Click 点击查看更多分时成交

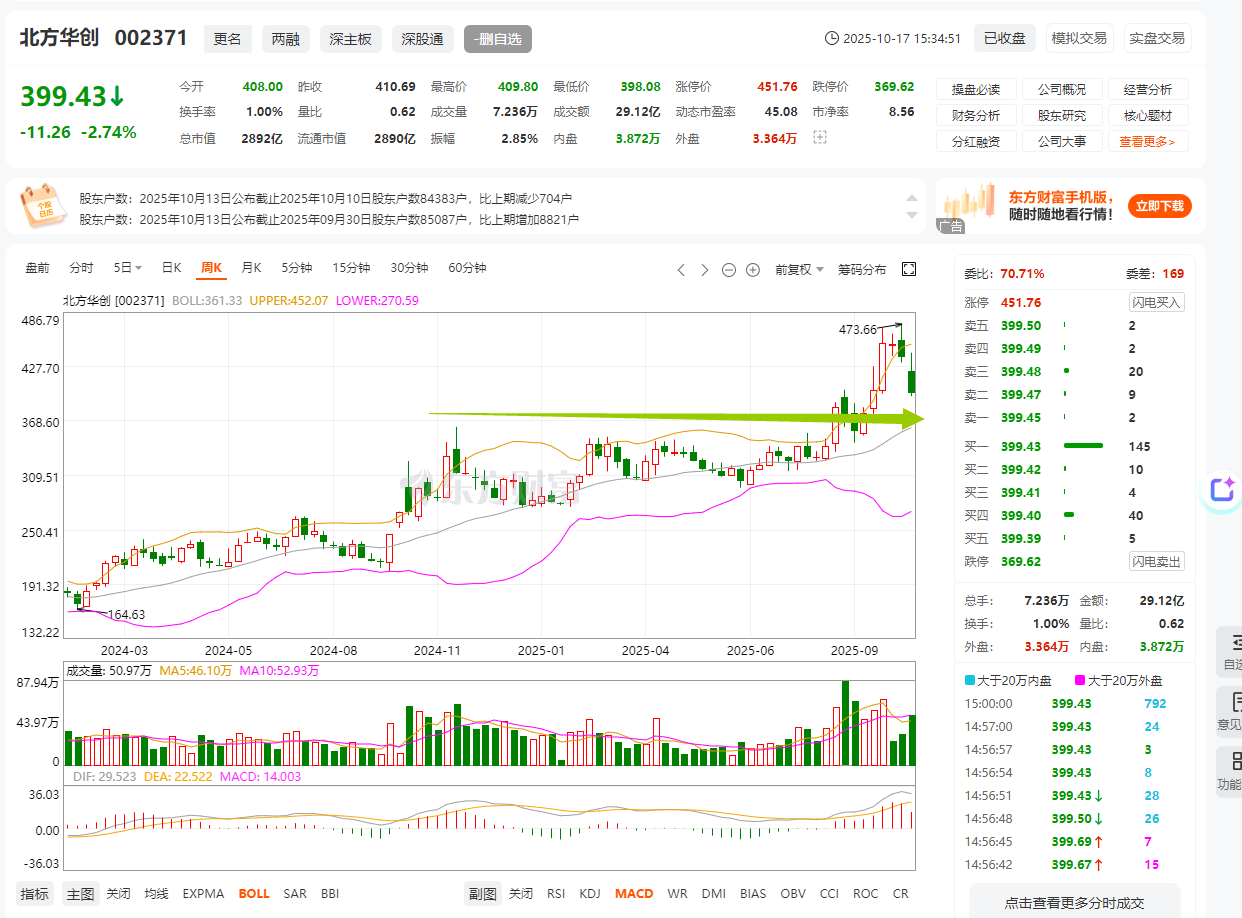(x=1074, y=903)
